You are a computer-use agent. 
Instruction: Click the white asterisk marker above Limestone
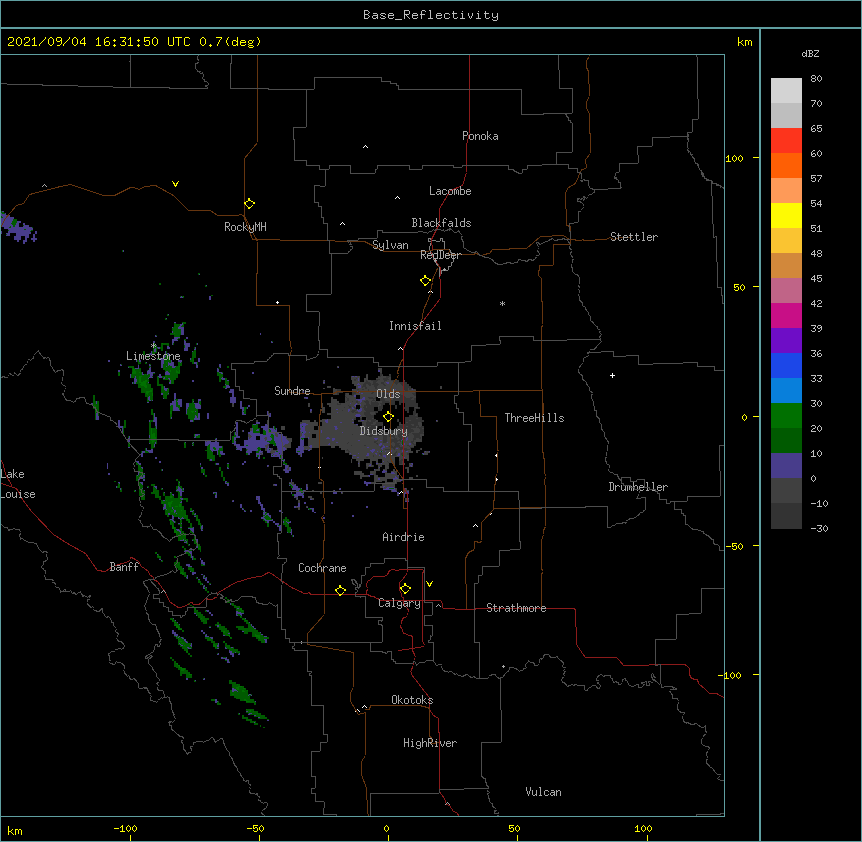[x=154, y=346]
